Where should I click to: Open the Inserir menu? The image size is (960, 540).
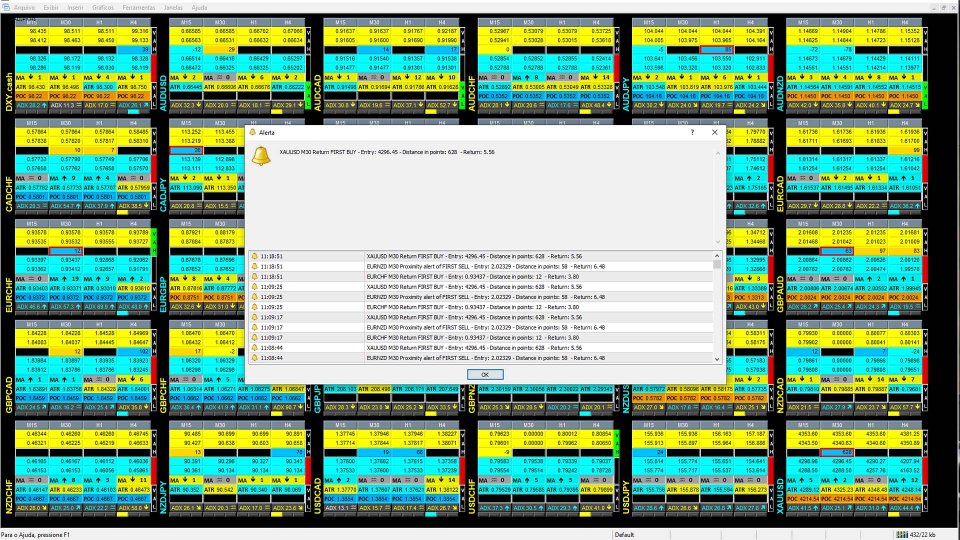click(x=75, y=7)
